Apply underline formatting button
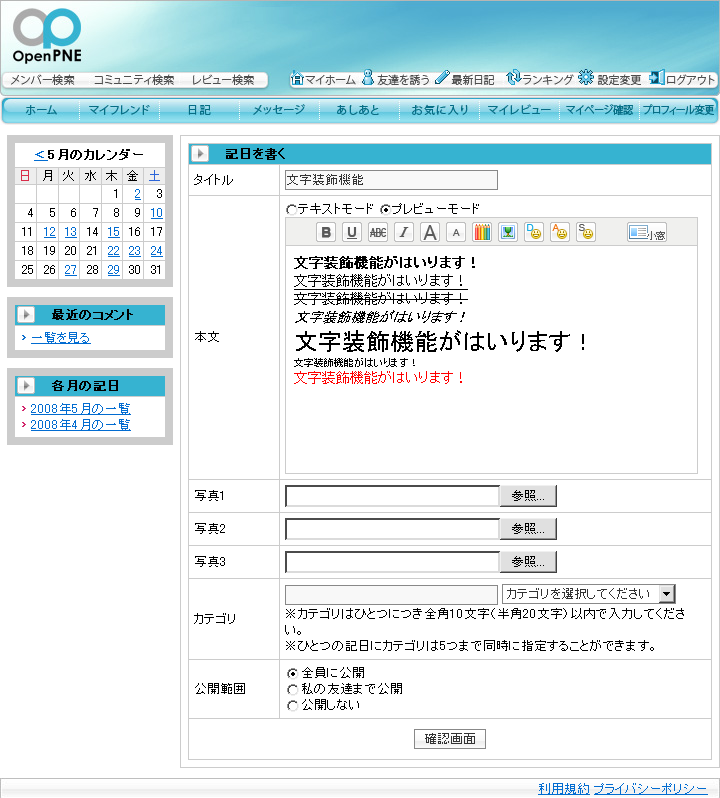720x798 pixels. [x=352, y=232]
